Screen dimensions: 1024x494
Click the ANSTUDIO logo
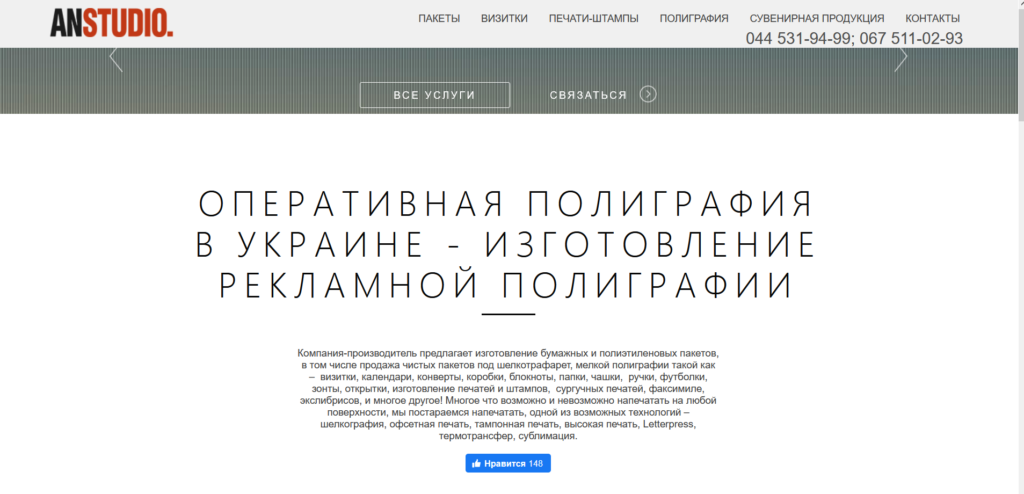pyautogui.click(x=112, y=23)
